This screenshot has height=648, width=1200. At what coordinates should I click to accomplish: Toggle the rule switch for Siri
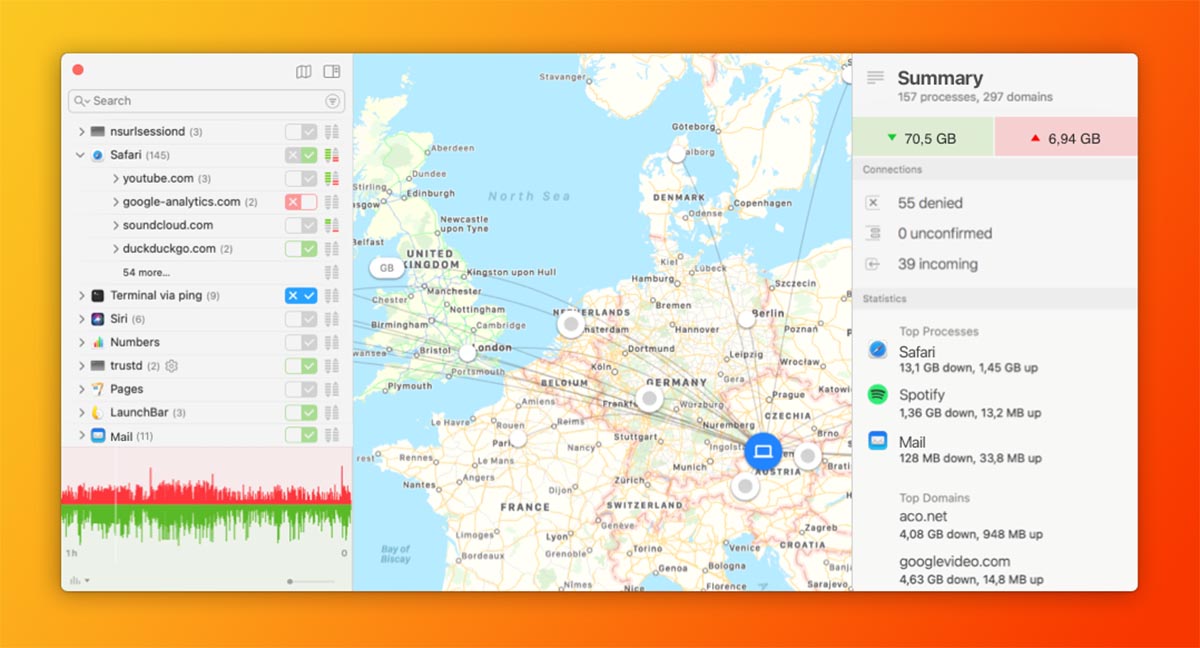click(x=301, y=319)
